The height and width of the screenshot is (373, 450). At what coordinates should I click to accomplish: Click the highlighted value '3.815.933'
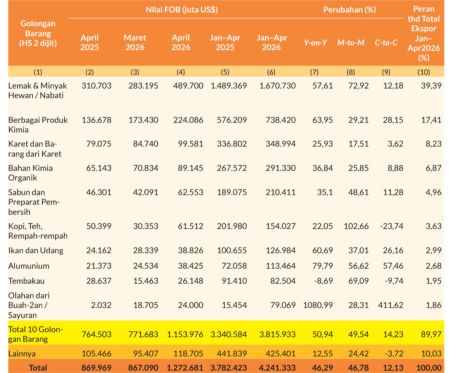[277, 334]
